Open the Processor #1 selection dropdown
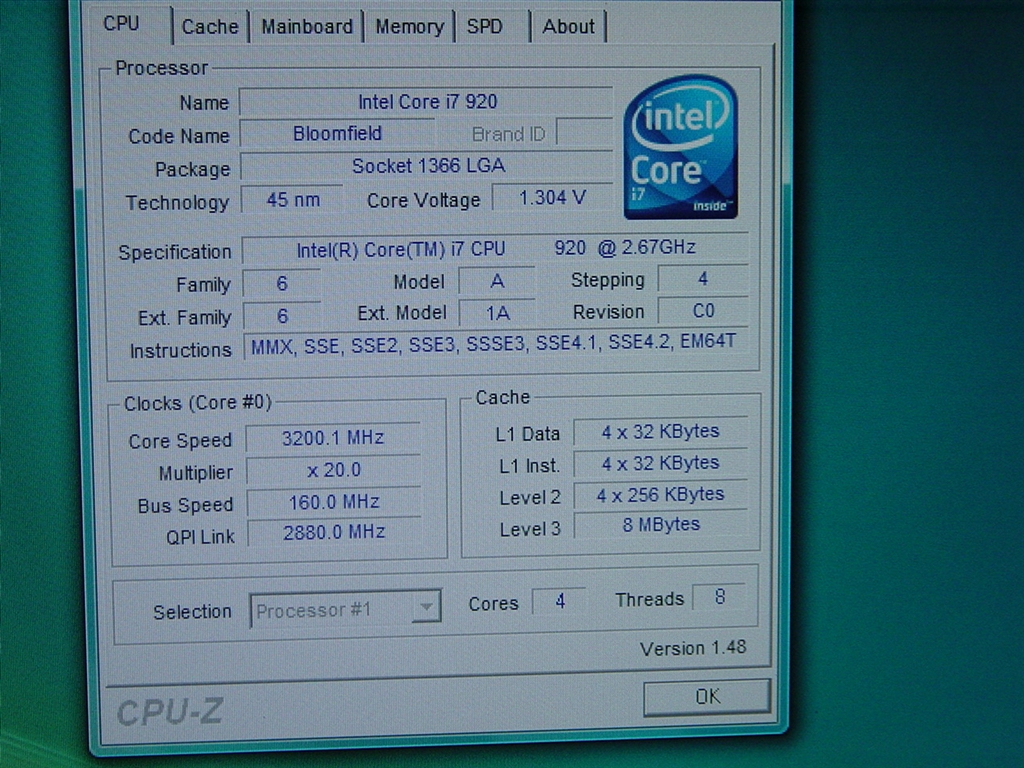 tap(345, 610)
